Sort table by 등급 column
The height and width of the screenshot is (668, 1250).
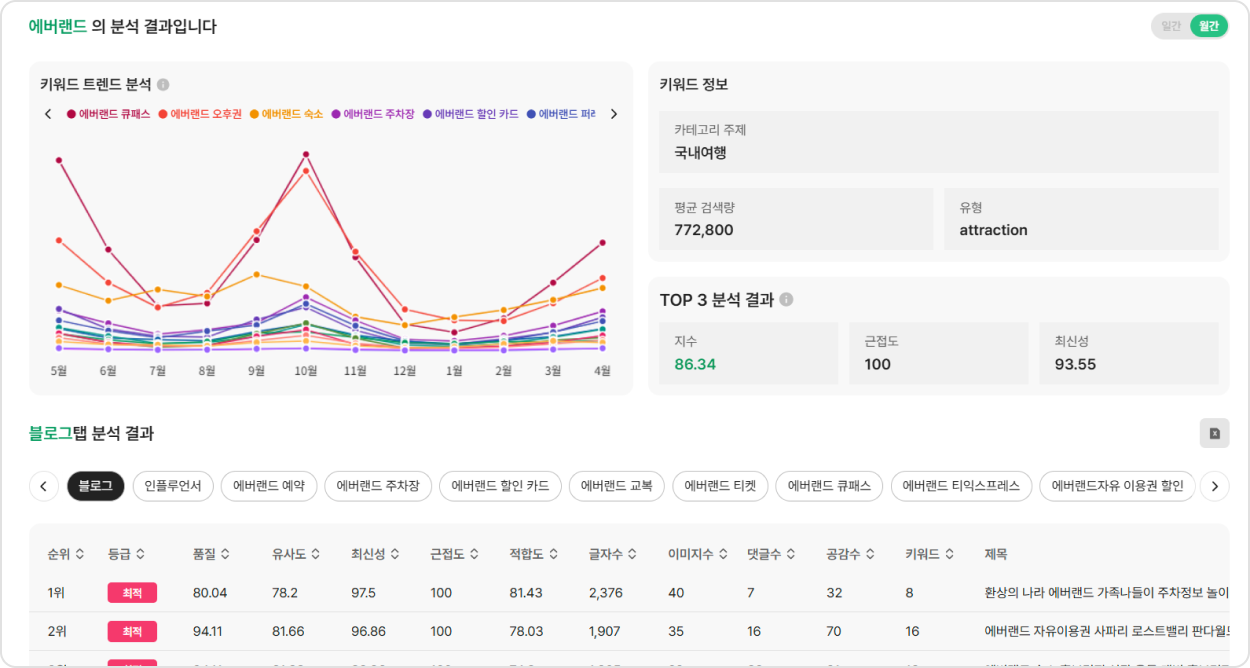pyautogui.click(x=127, y=554)
